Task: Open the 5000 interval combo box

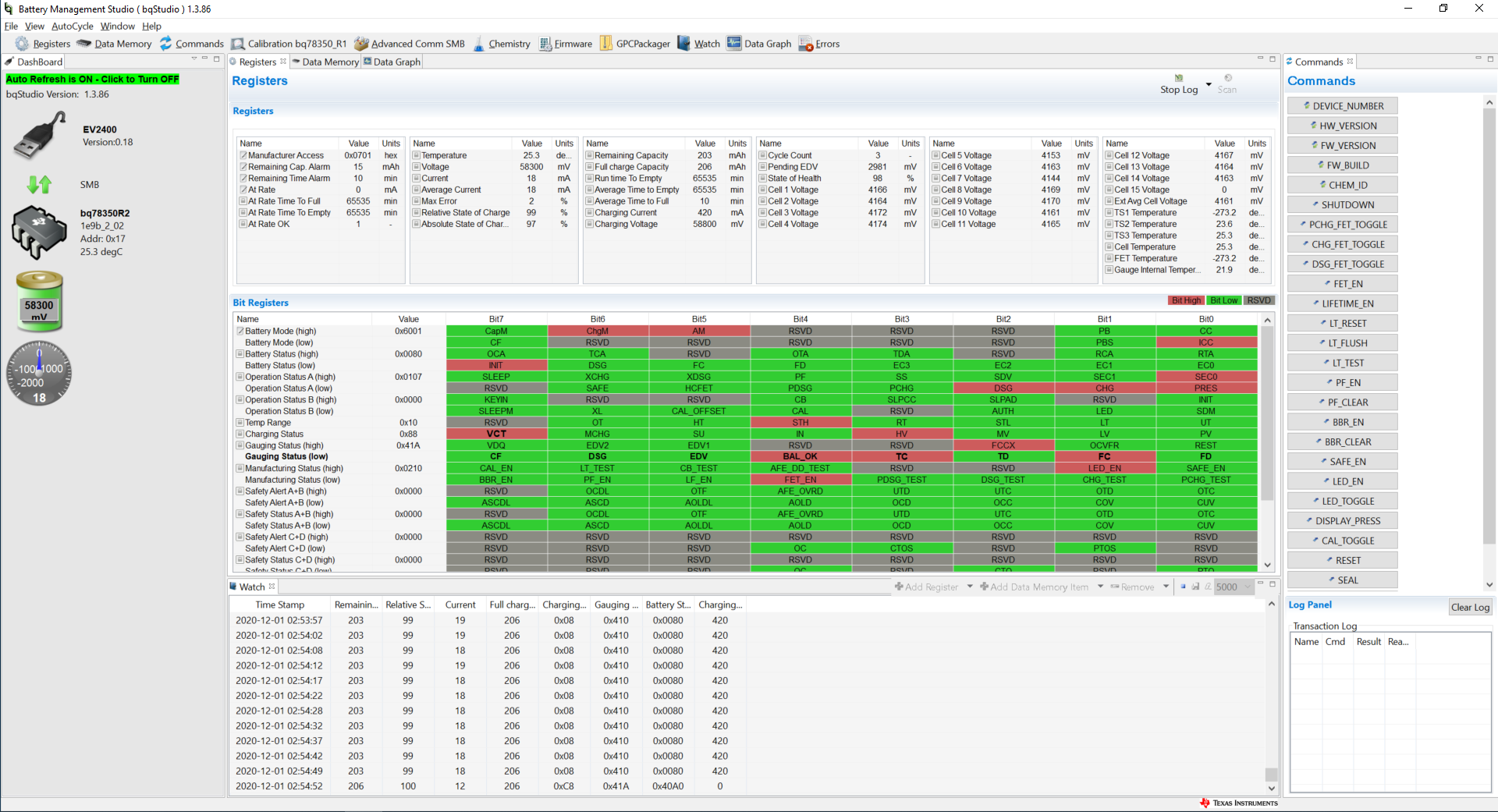Action: (1233, 587)
